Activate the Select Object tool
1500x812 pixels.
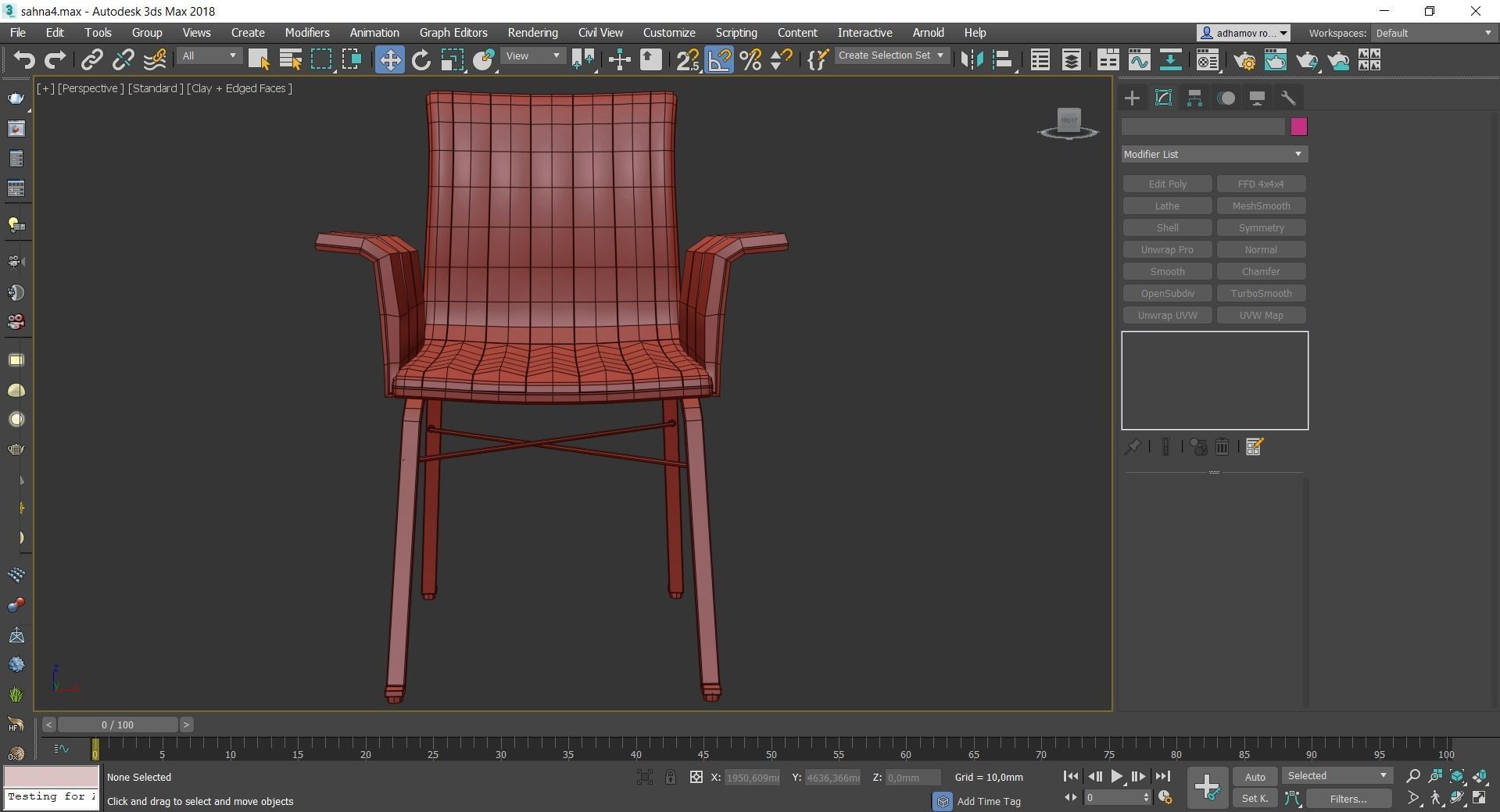tap(259, 59)
